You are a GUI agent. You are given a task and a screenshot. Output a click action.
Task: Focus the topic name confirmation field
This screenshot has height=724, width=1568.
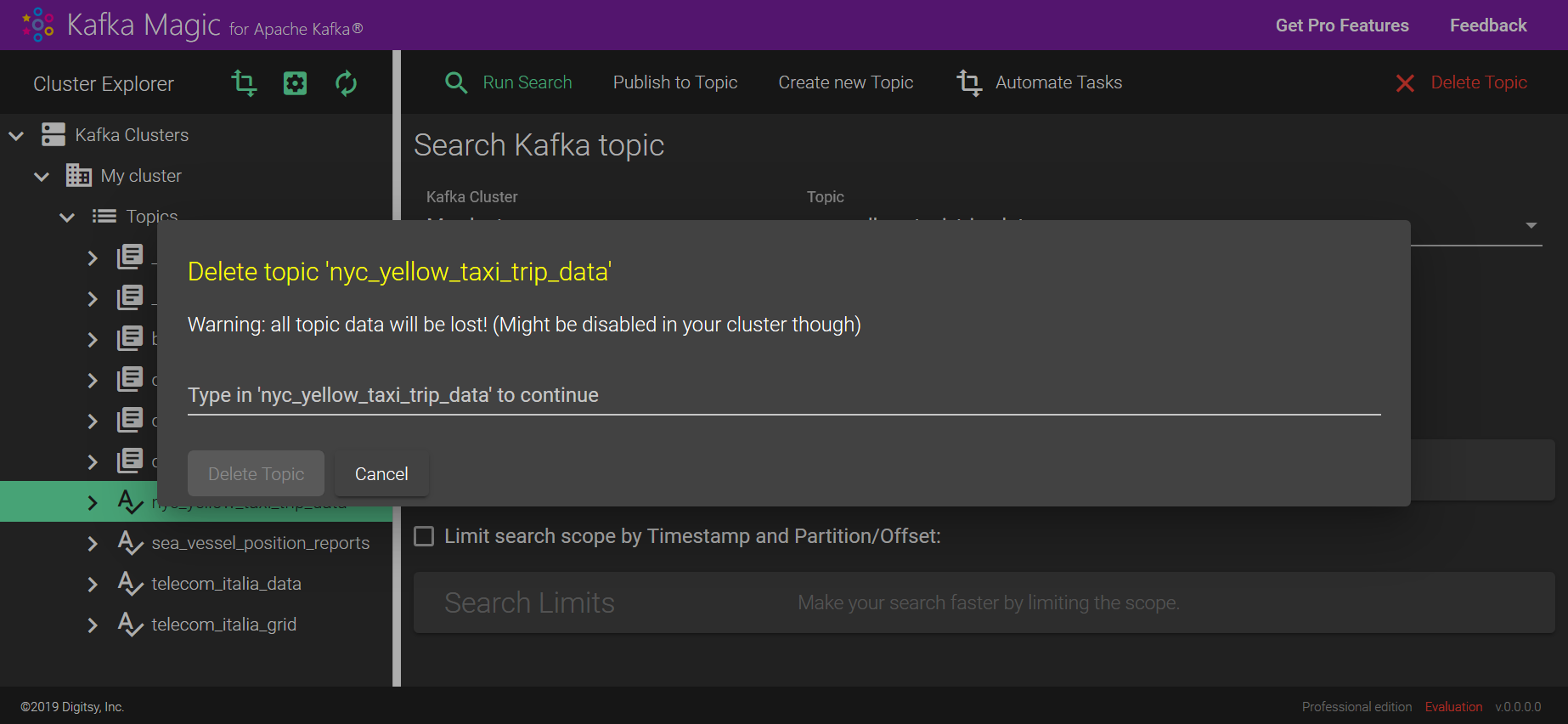coord(784,395)
